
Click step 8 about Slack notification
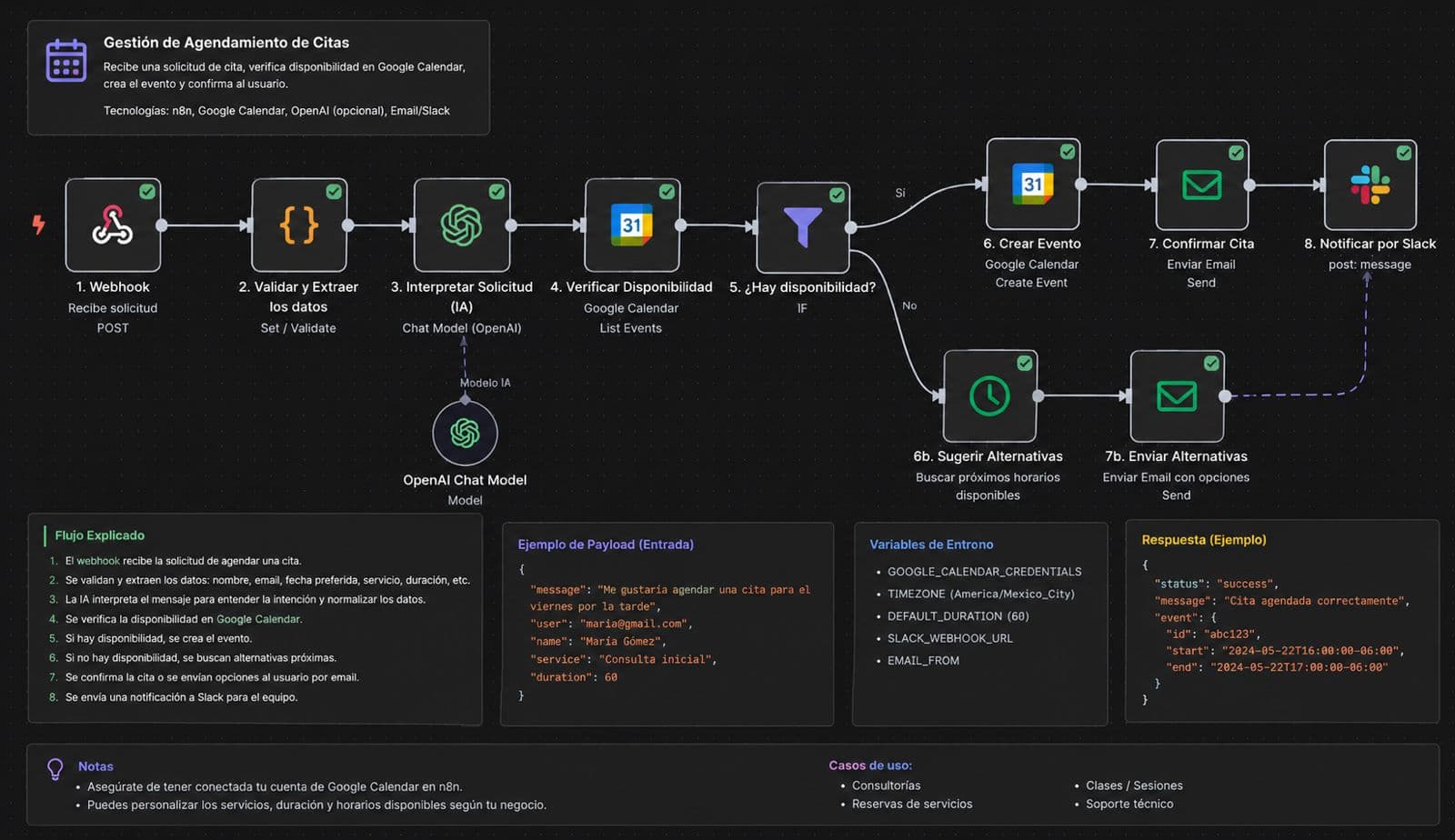pyautogui.click(x=182, y=697)
